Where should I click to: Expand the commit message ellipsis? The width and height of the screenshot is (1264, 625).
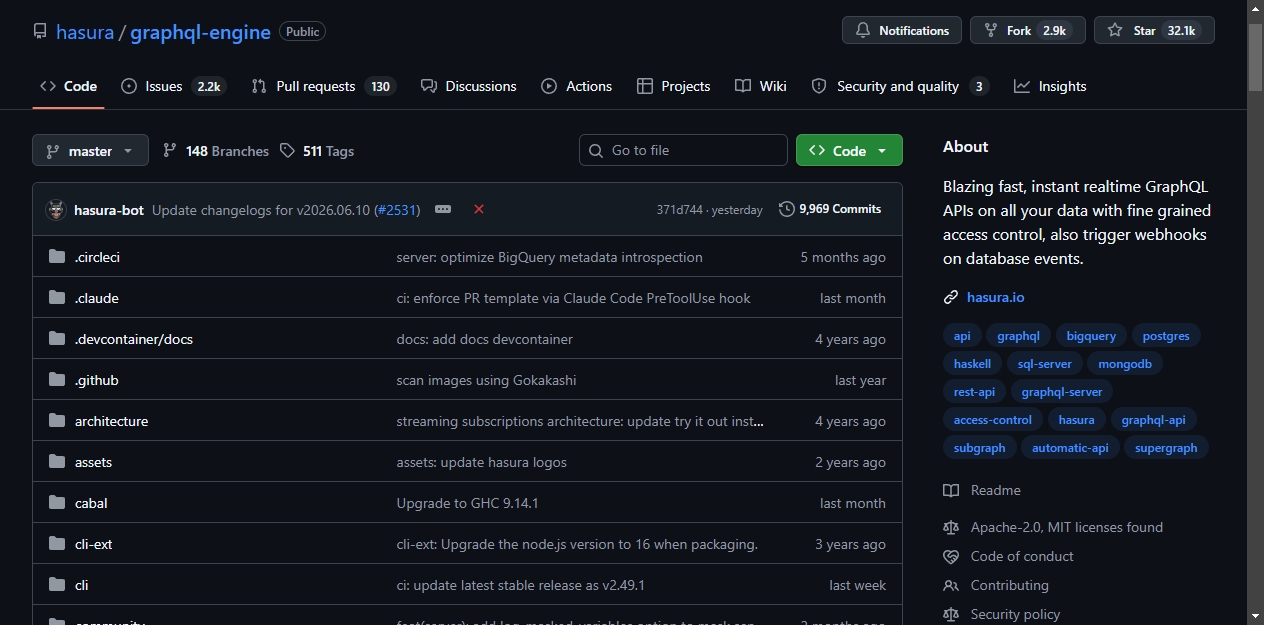pos(443,209)
